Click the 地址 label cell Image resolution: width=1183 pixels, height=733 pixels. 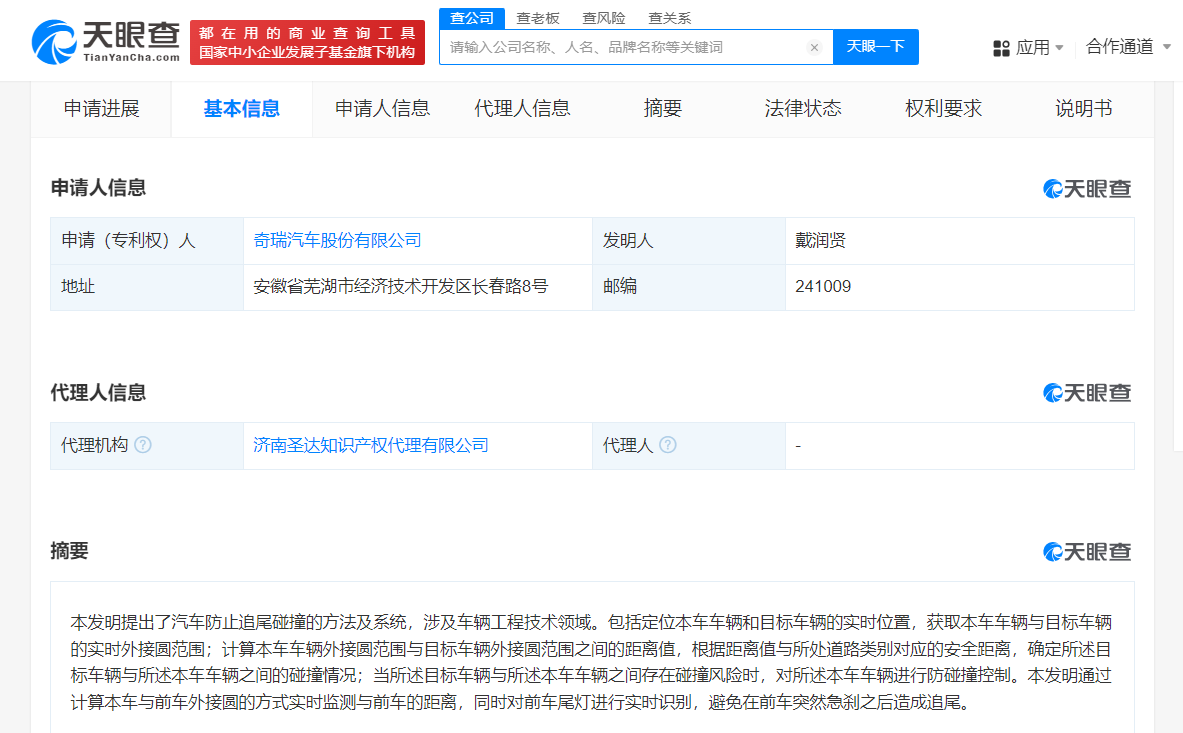click(147, 287)
